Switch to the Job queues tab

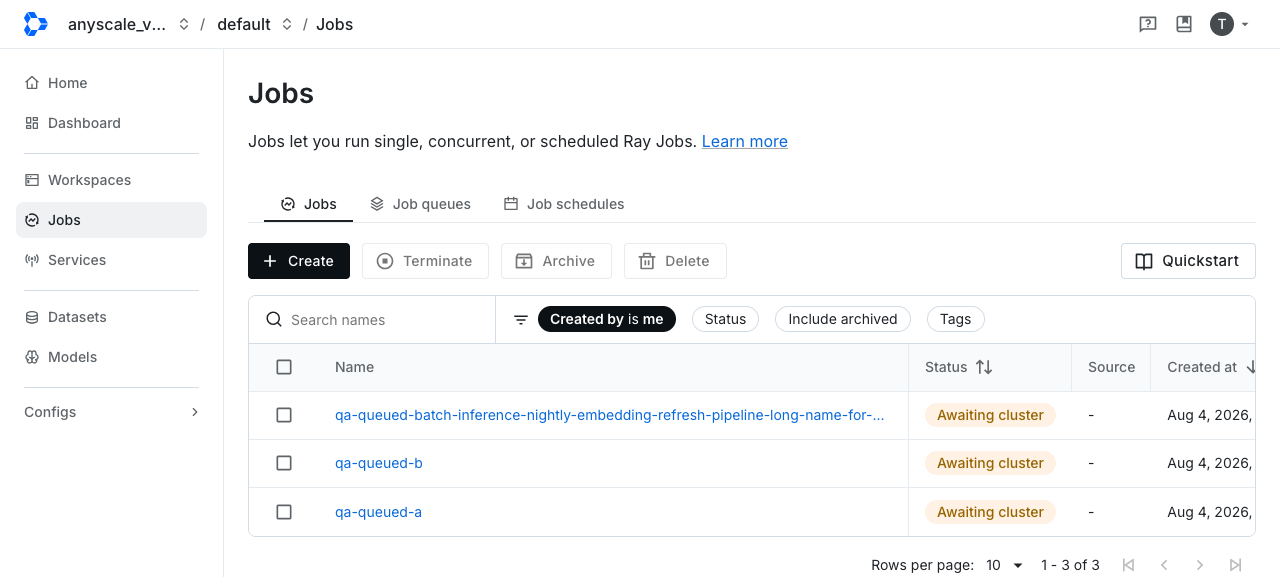(420, 204)
